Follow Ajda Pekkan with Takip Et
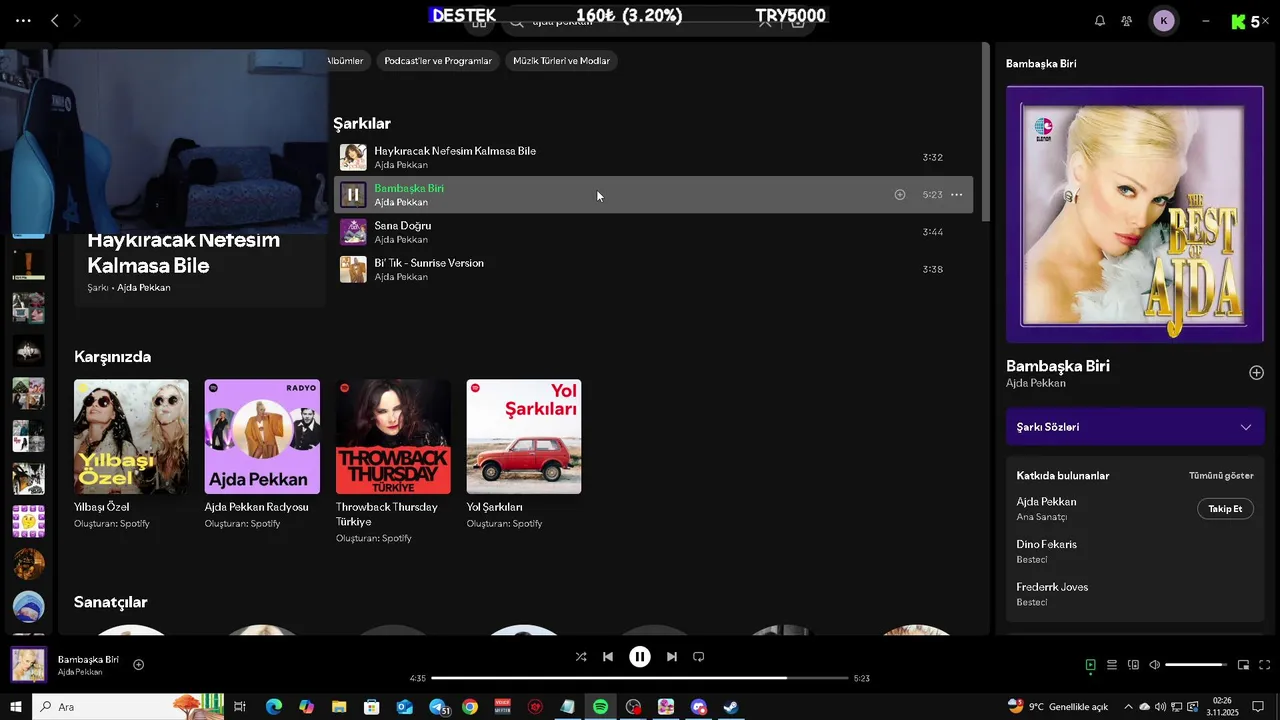The height and width of the screenshot is (720, 1280). [1225, 509]
